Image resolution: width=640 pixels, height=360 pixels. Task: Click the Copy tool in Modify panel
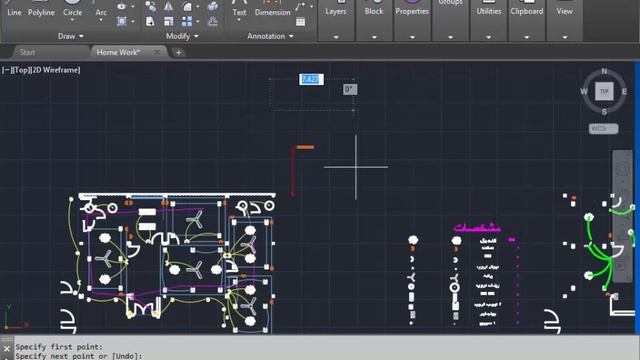pos(150,6)
